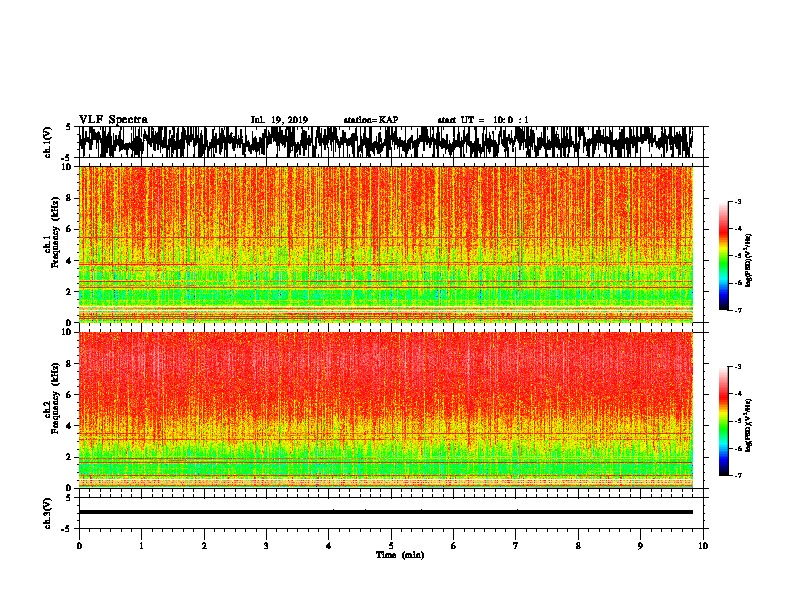Viewport: 792px width, 612px height.
Task: Click the "-7" label on ch.1 color bar
Action: pos(737,310)
